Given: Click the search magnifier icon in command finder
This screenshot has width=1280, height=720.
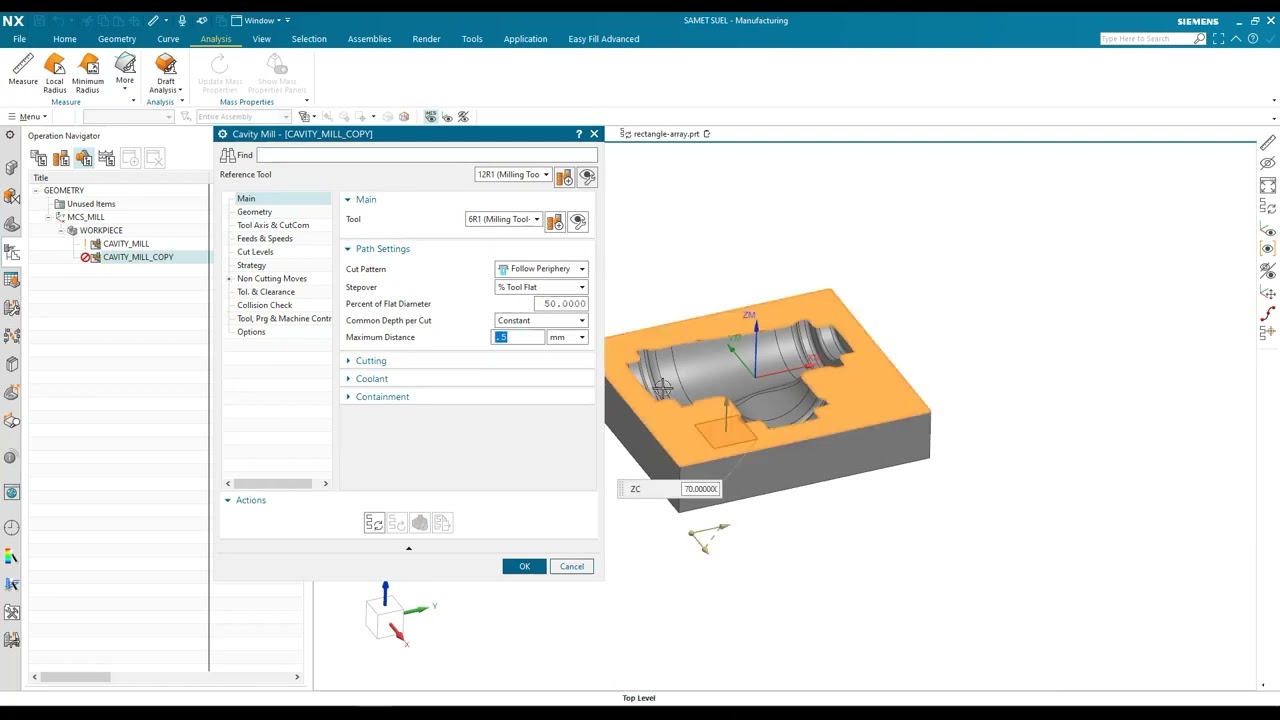Looking at the screenshot, I should (1200, 39).
